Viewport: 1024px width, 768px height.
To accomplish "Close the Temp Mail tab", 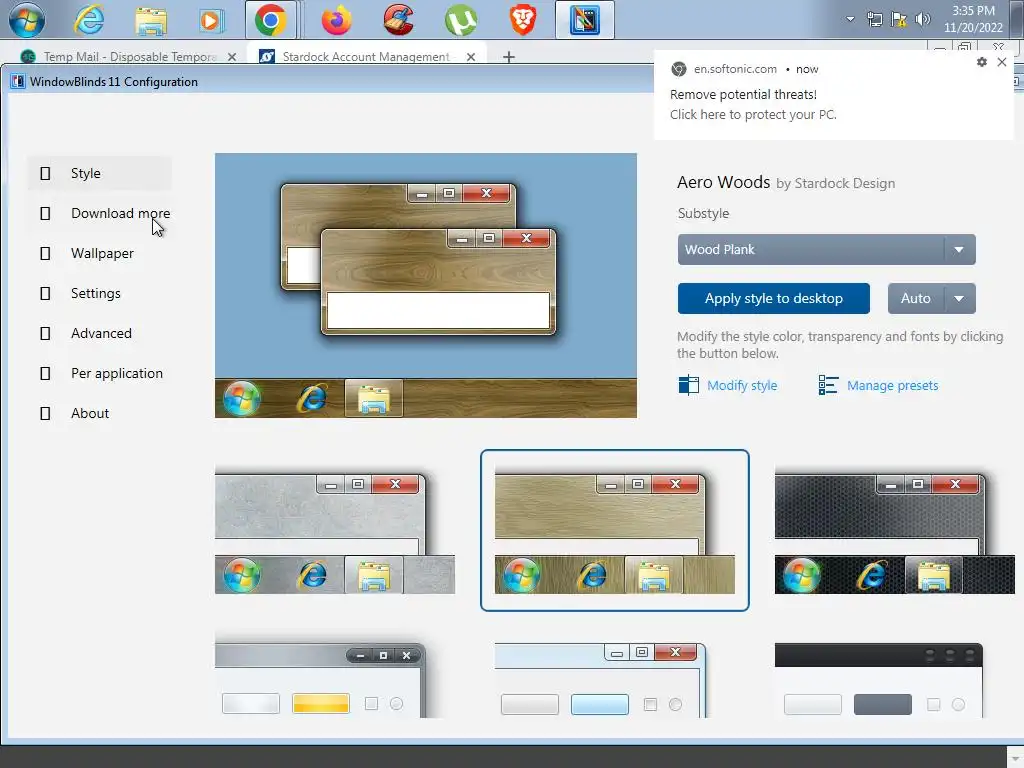I will [x=232, y=57].
